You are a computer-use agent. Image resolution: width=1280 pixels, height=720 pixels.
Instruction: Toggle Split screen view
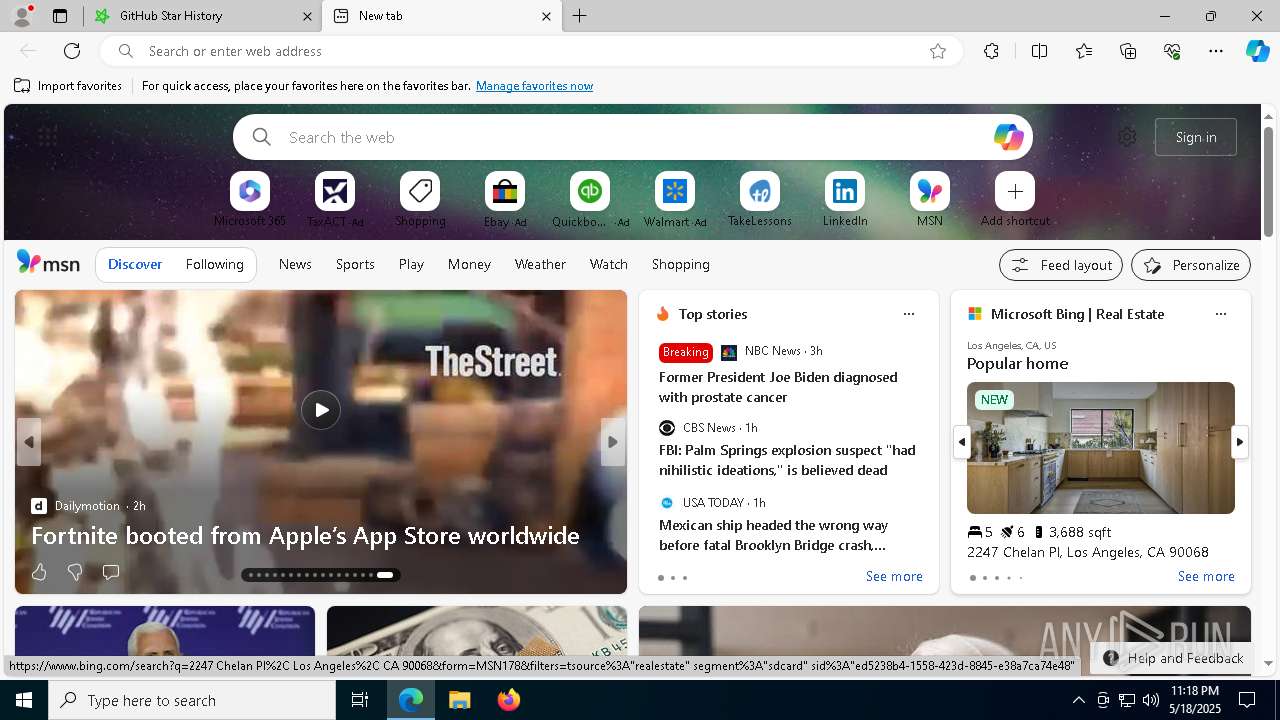pos(1039,51)
